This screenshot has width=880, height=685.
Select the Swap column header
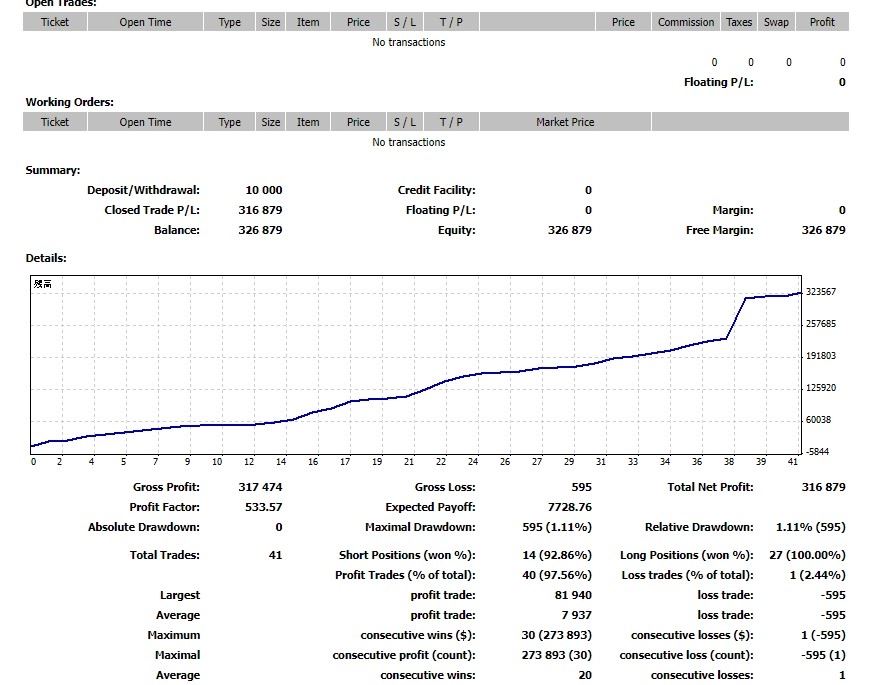[776, 22]
